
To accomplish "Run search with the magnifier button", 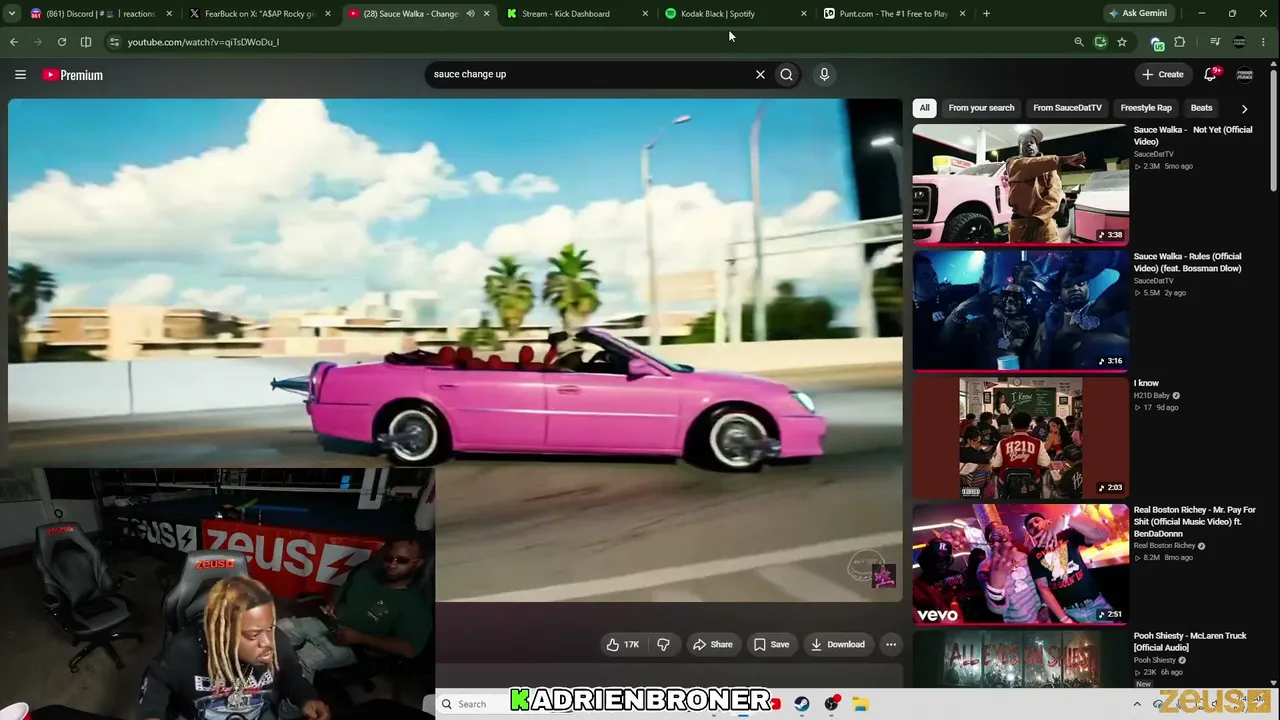I will [787, 74].
